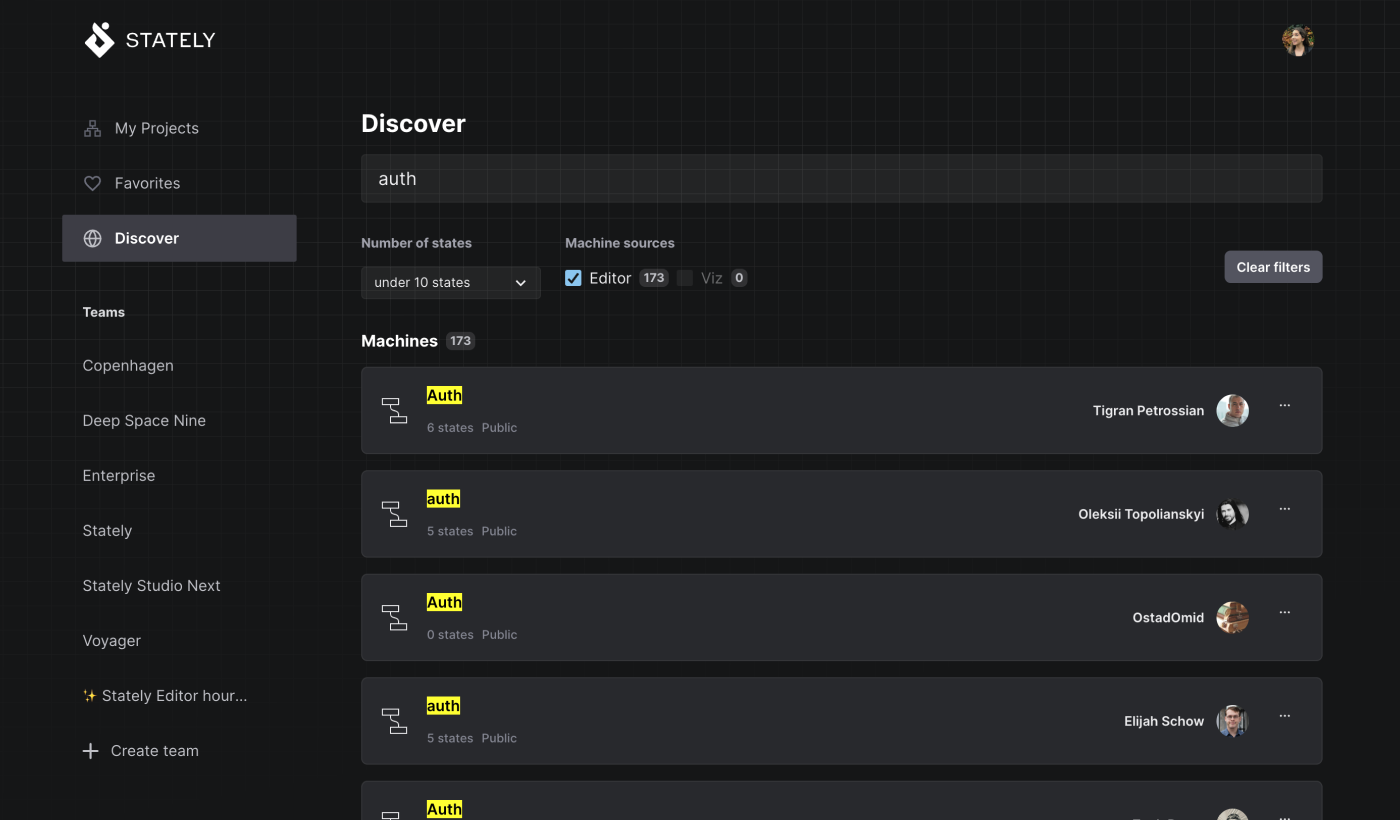Uncheck the Editor machine source checkbox
Viewport: 1400px width, 820px height.
coord(573,278)
